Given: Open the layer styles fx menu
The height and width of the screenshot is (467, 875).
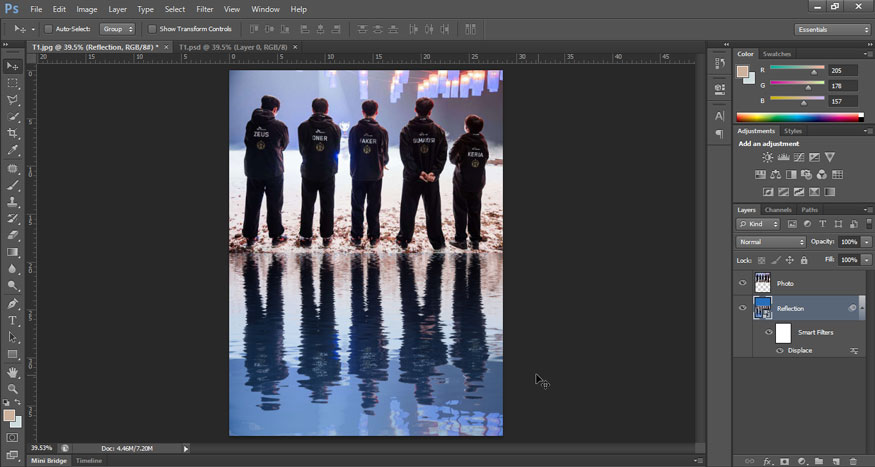Looking at the screenshot, I should click(768, 461).
